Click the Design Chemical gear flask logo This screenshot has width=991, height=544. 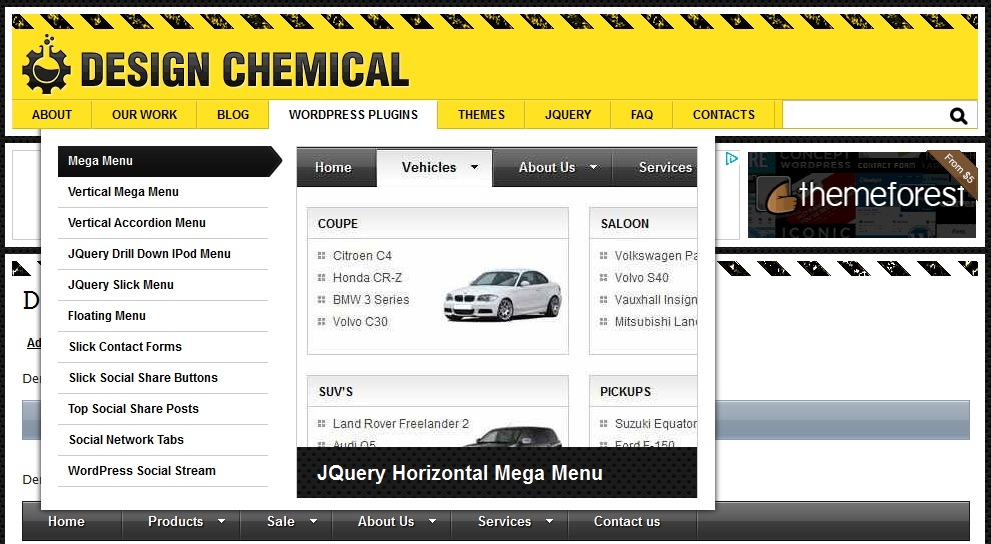(x=46, y=64)
